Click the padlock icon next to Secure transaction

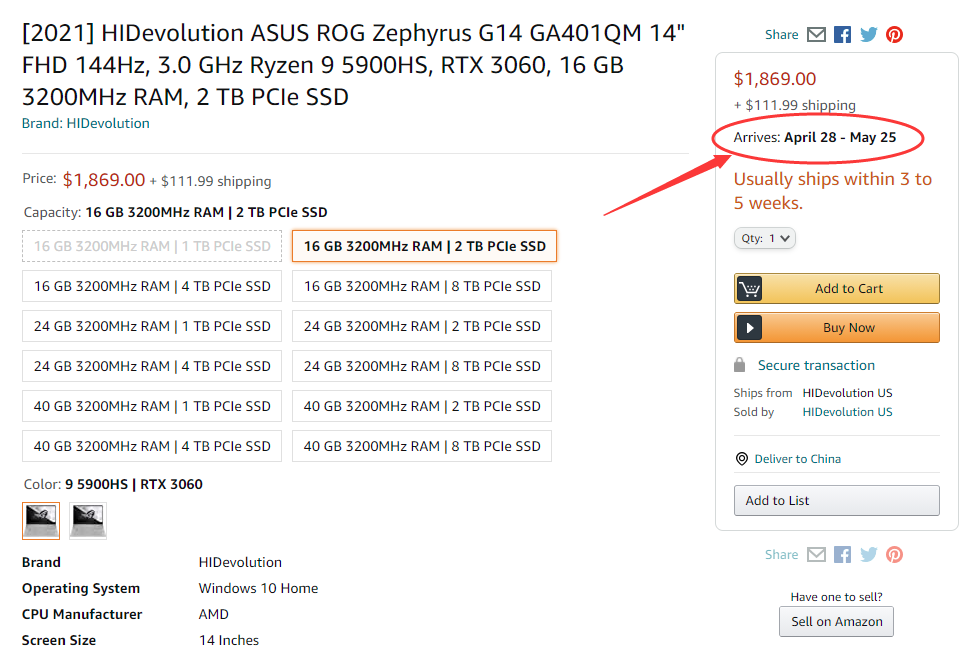[739, 365]
